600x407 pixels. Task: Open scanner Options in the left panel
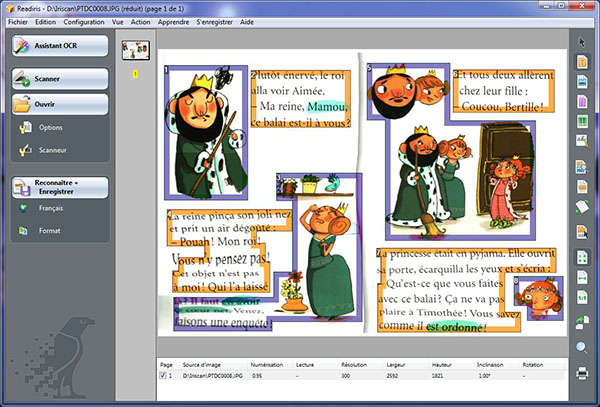coord(50,128)
